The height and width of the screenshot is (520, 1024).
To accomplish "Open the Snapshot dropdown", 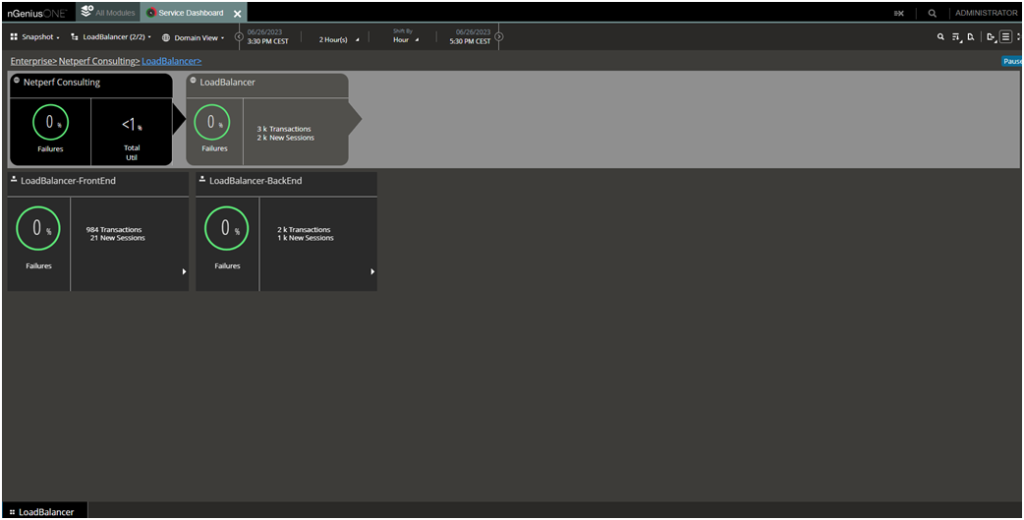I will (35, 37).
